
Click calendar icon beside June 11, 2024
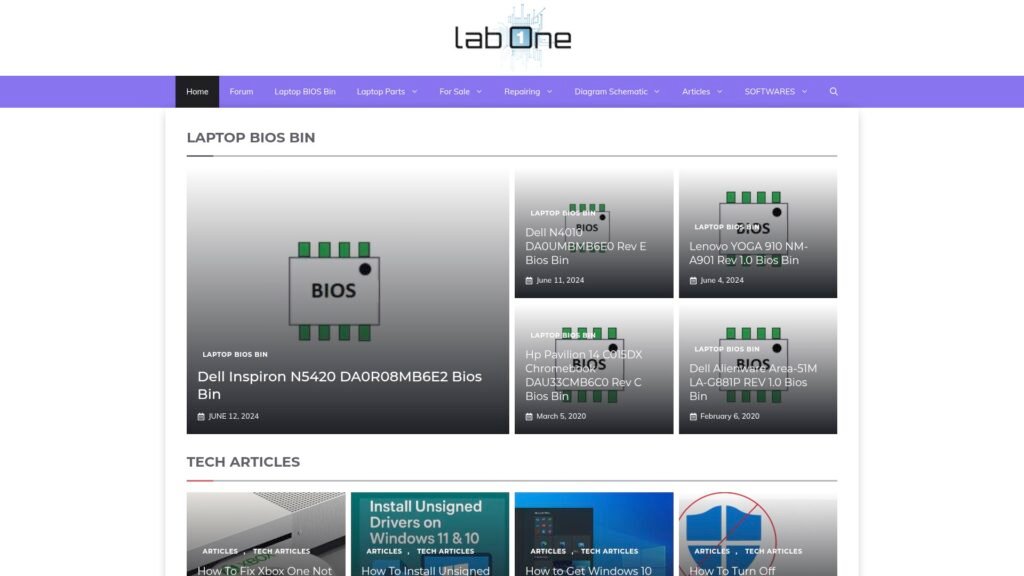click(529, 280)
